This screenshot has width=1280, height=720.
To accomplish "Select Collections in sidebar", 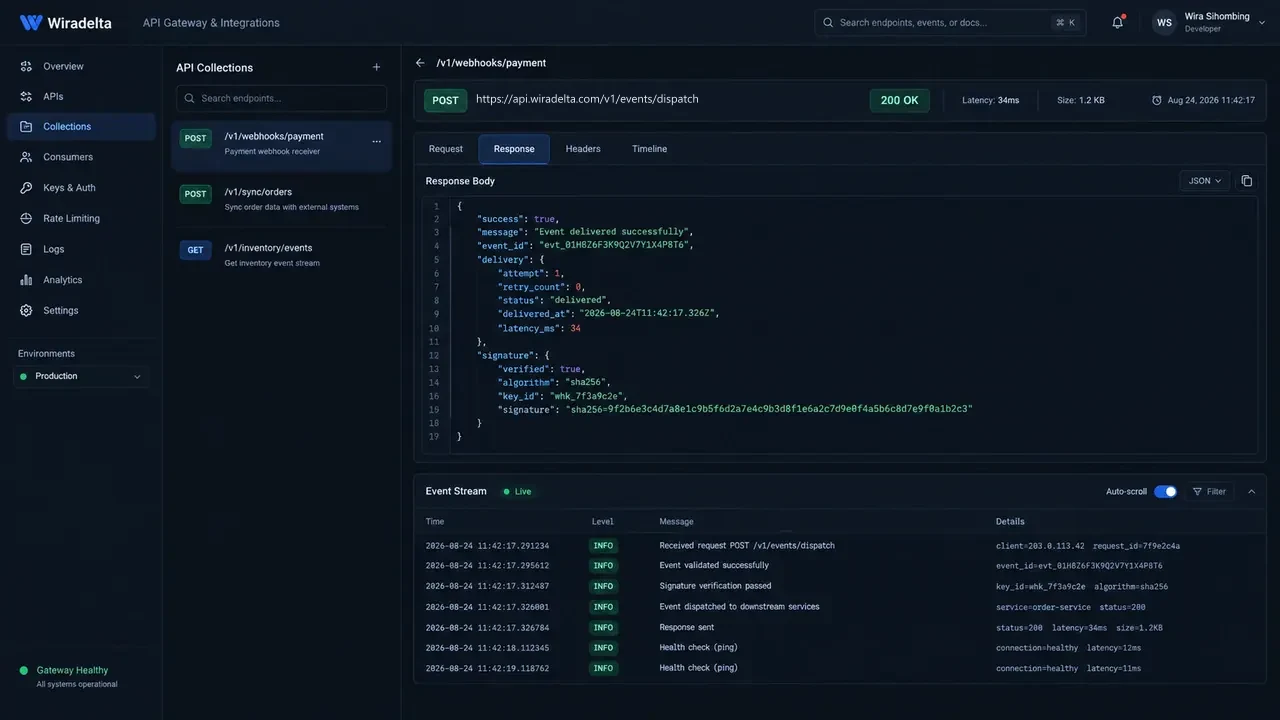I will tap(81, 127).
